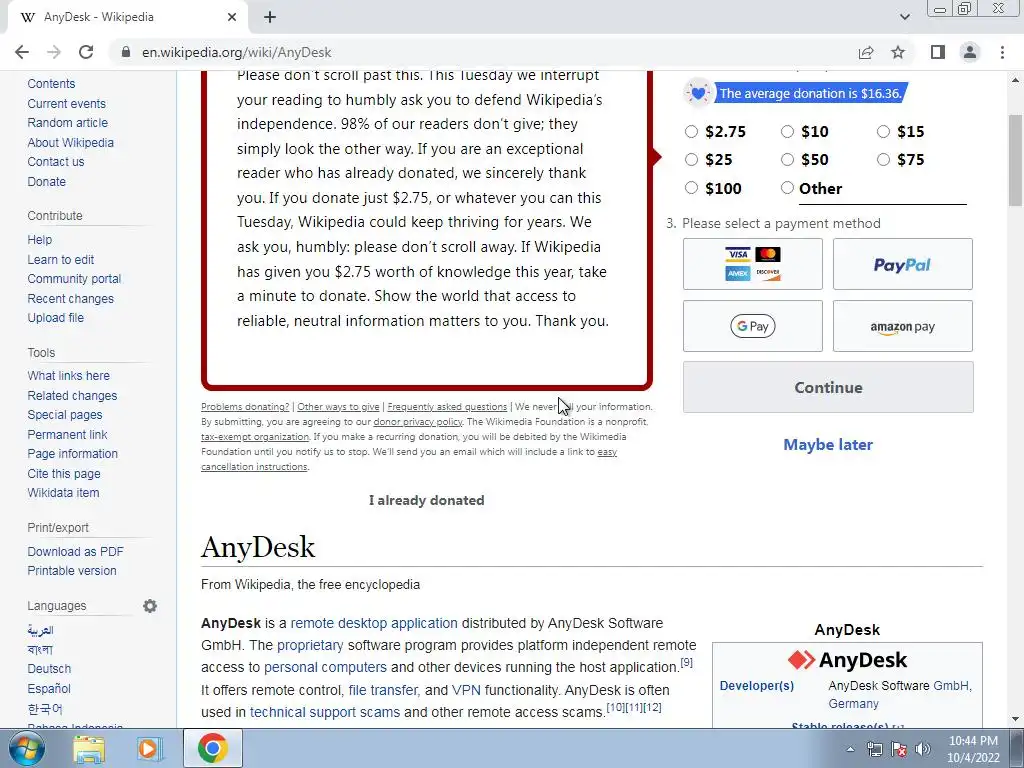Close the AnyDesk - Wikipedia tab
The image size is (1024, 768).
click(232, 18)
